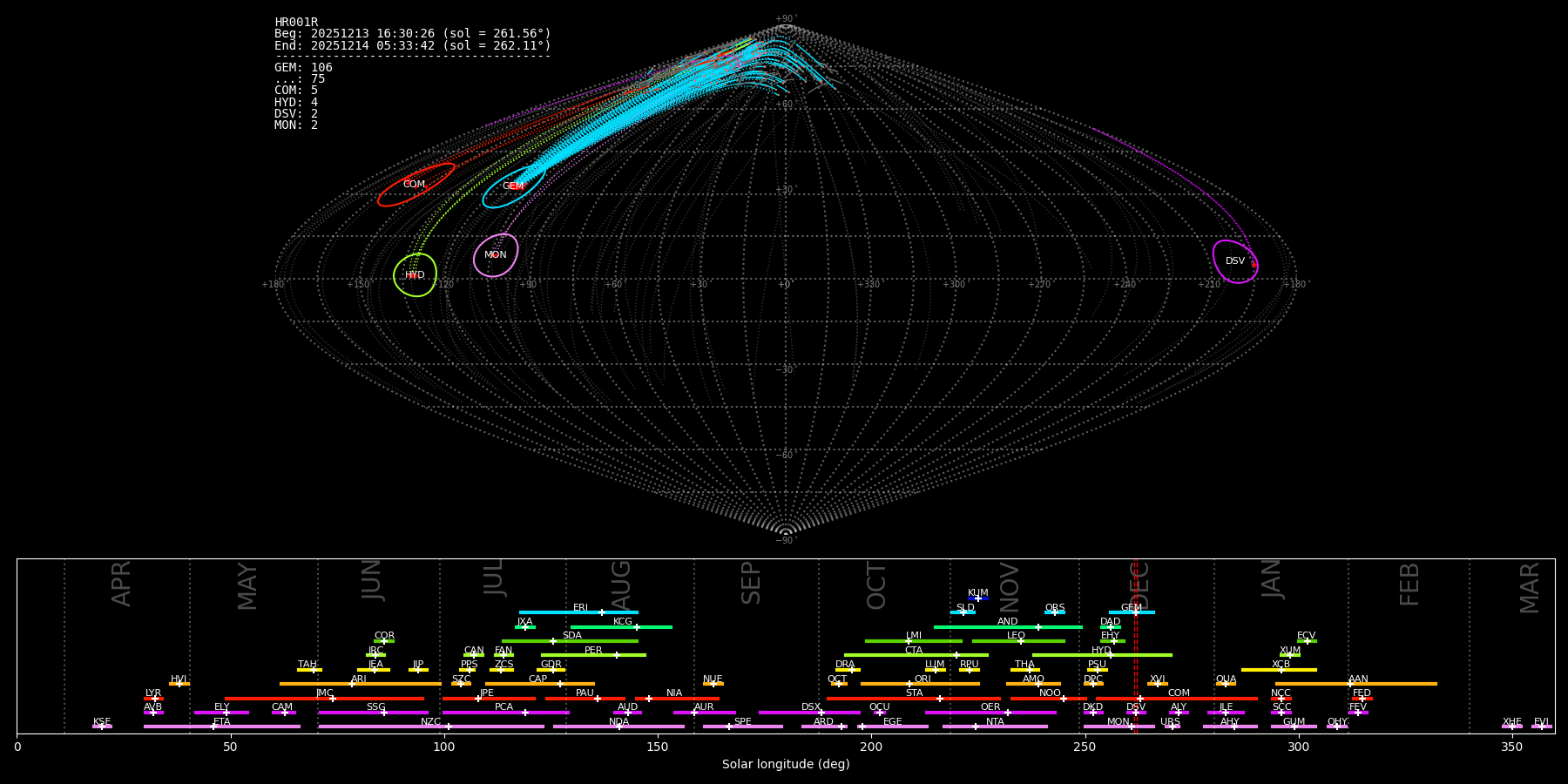Click the peak marker on the KUM shower bar

coord(978,598)
